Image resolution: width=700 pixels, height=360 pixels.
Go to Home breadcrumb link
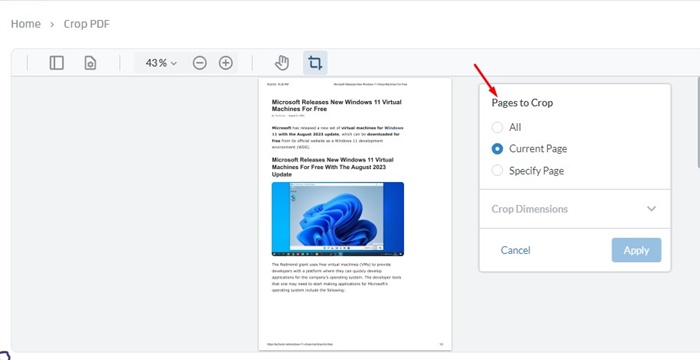25,24
